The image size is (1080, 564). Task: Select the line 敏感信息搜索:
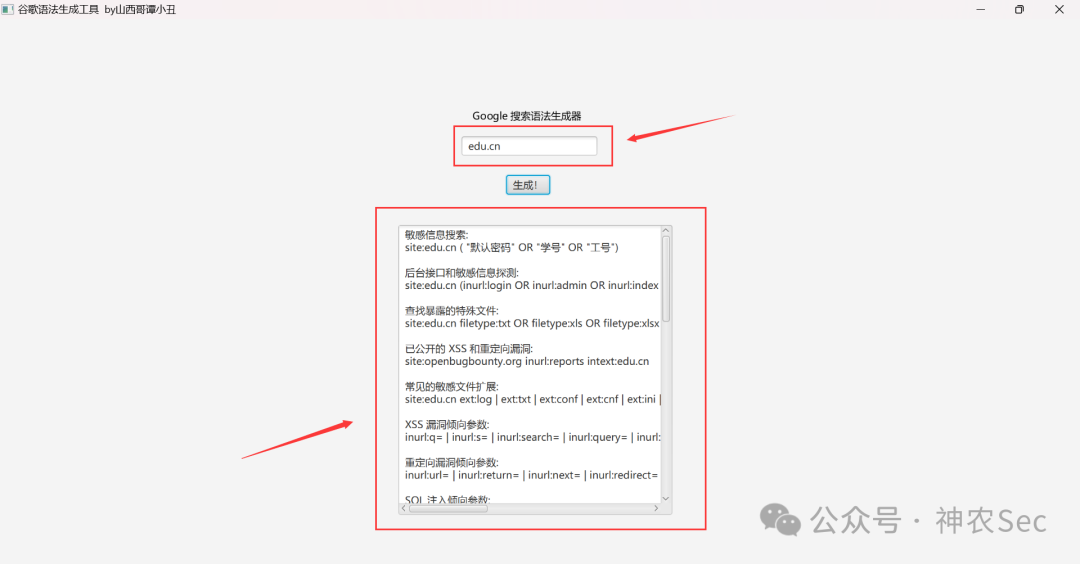tap(437, 235)
